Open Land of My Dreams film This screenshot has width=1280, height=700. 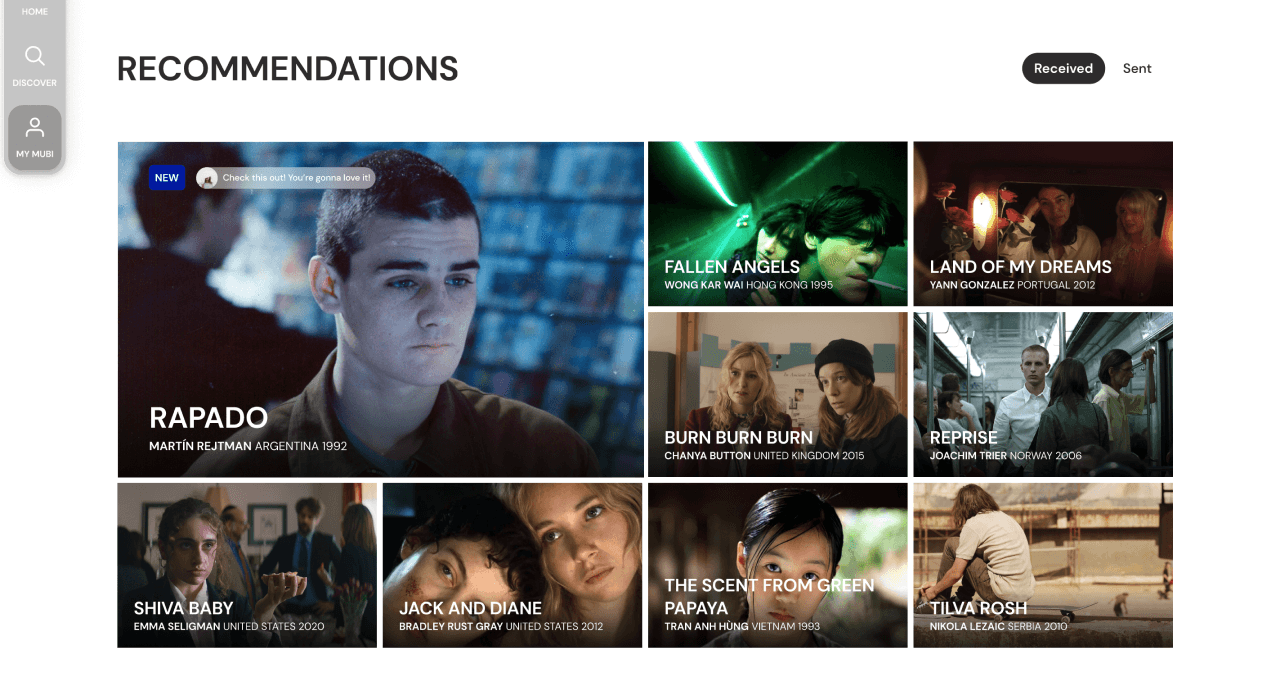1043,224
